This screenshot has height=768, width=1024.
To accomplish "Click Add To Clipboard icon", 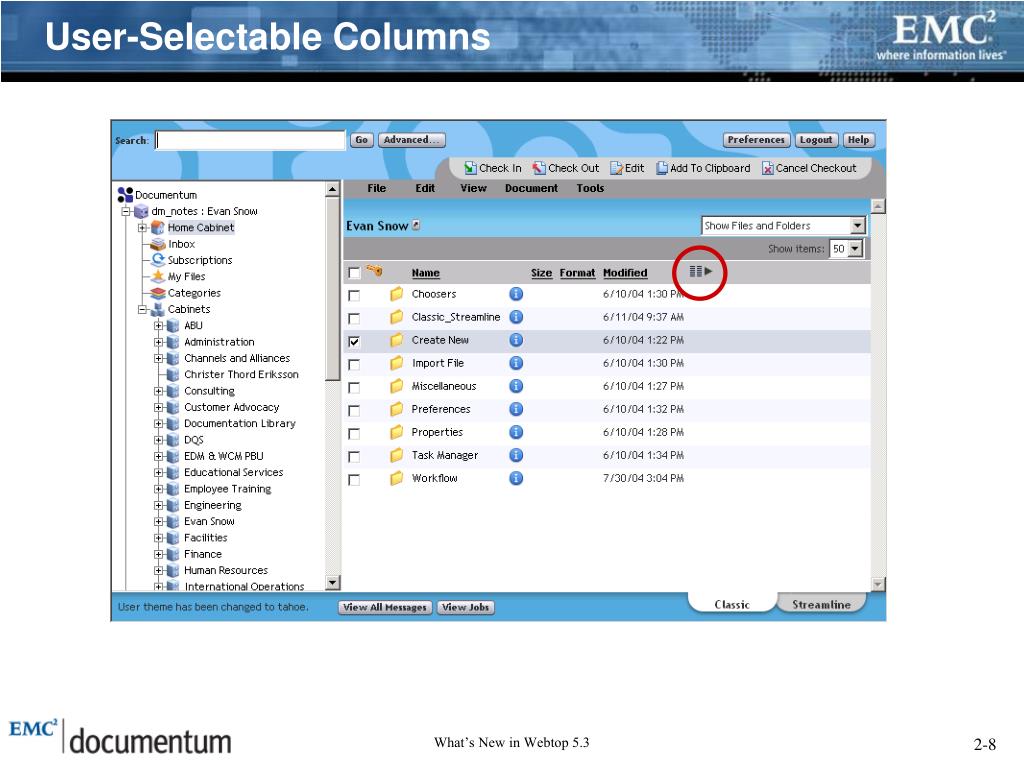I will (x=662, y=168).
